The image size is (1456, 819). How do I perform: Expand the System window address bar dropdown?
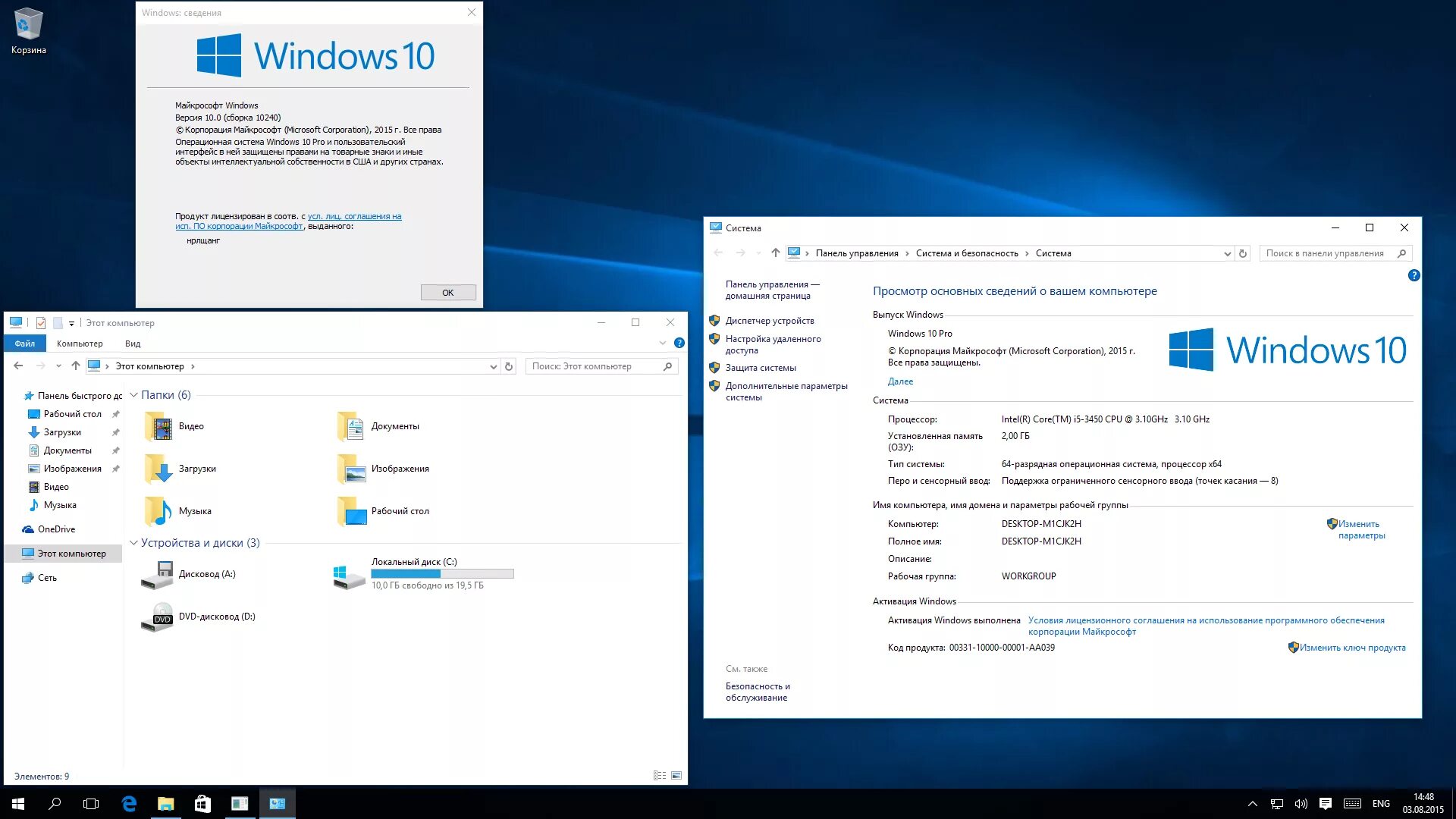point(1227,254)
